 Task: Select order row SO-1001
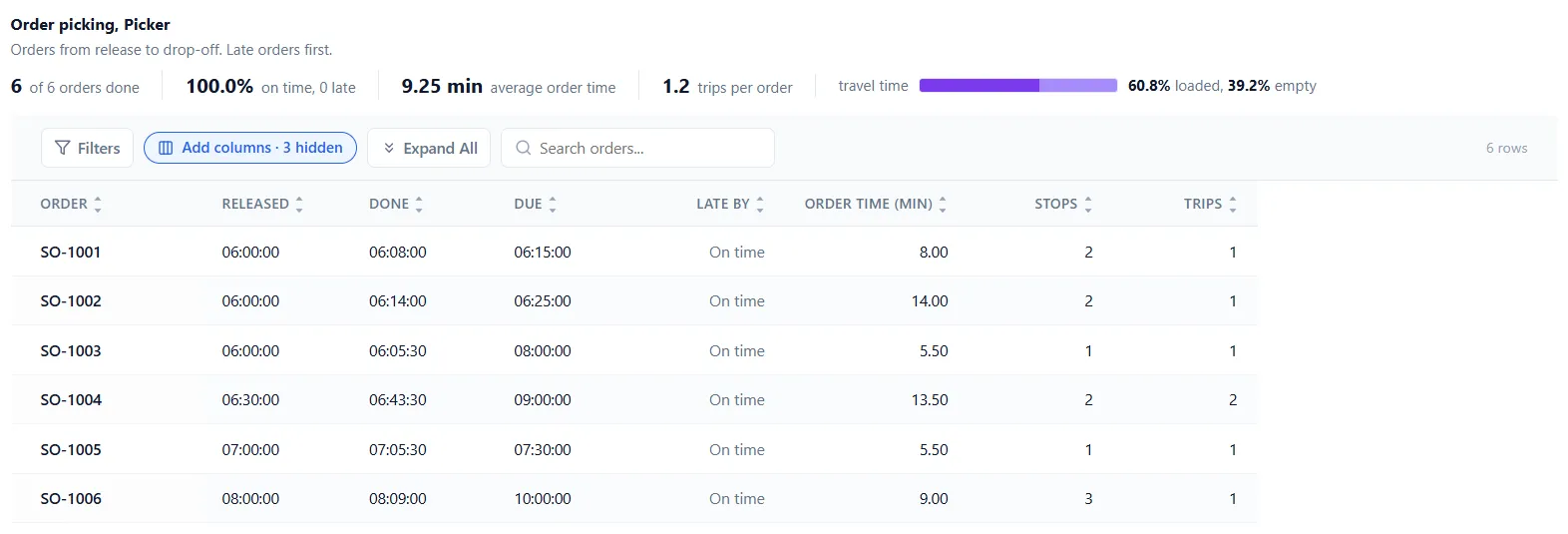click(x=634, y=252)
